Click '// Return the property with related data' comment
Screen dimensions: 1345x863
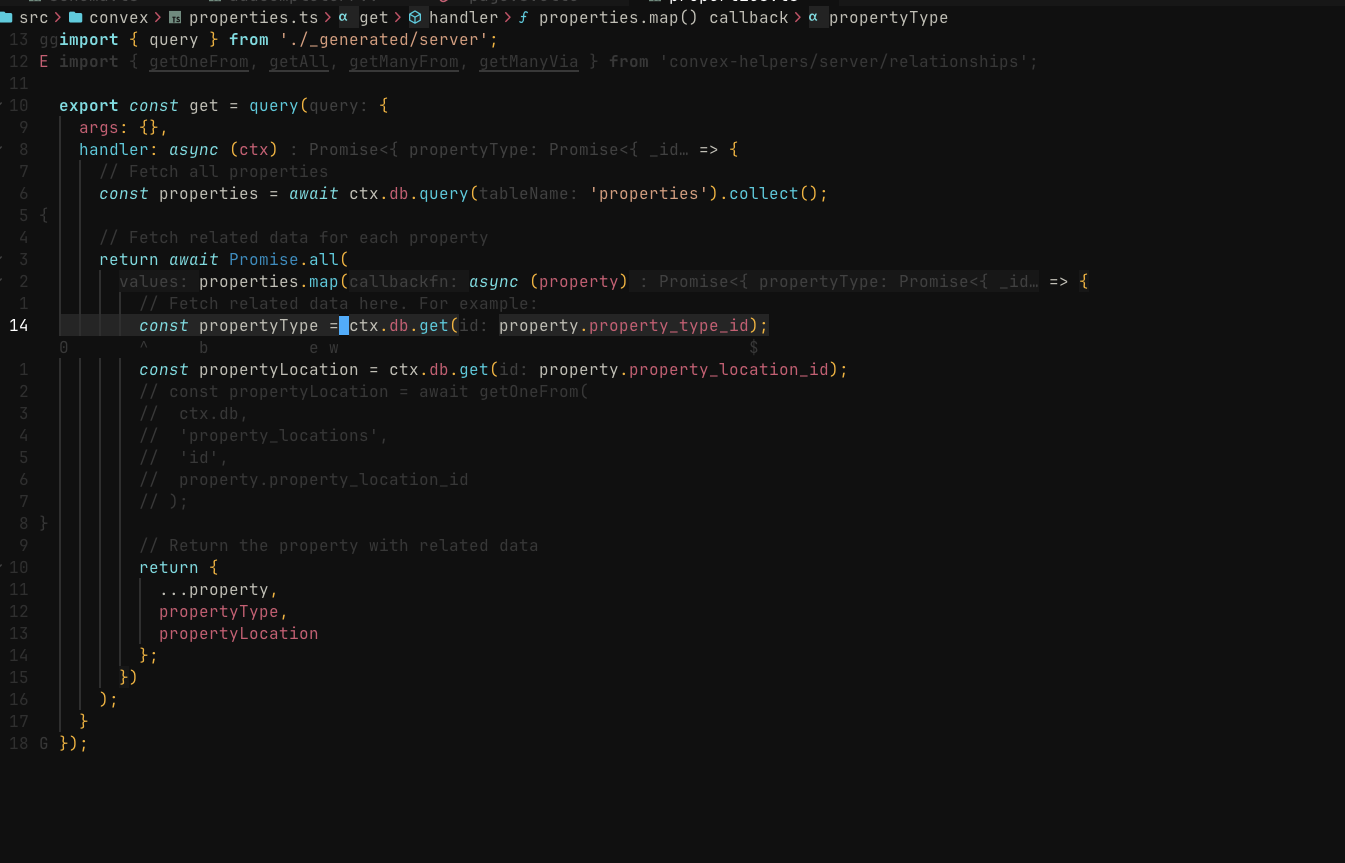coord(339,546)
